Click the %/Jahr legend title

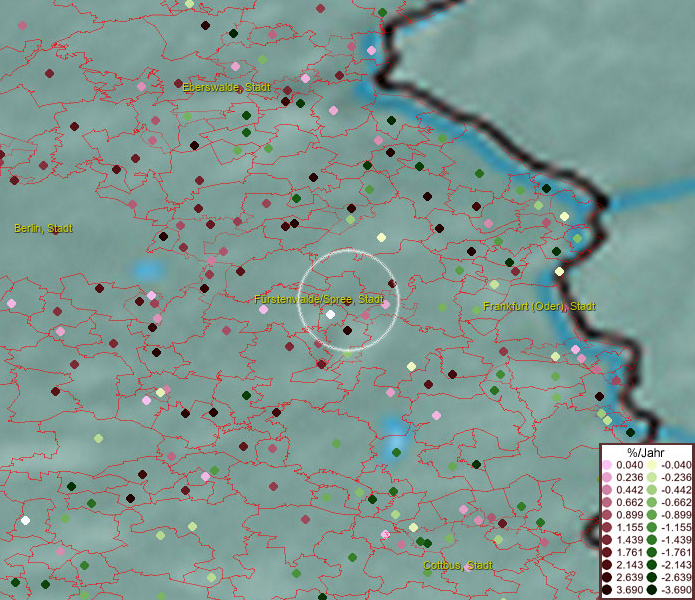click(645, 452)
